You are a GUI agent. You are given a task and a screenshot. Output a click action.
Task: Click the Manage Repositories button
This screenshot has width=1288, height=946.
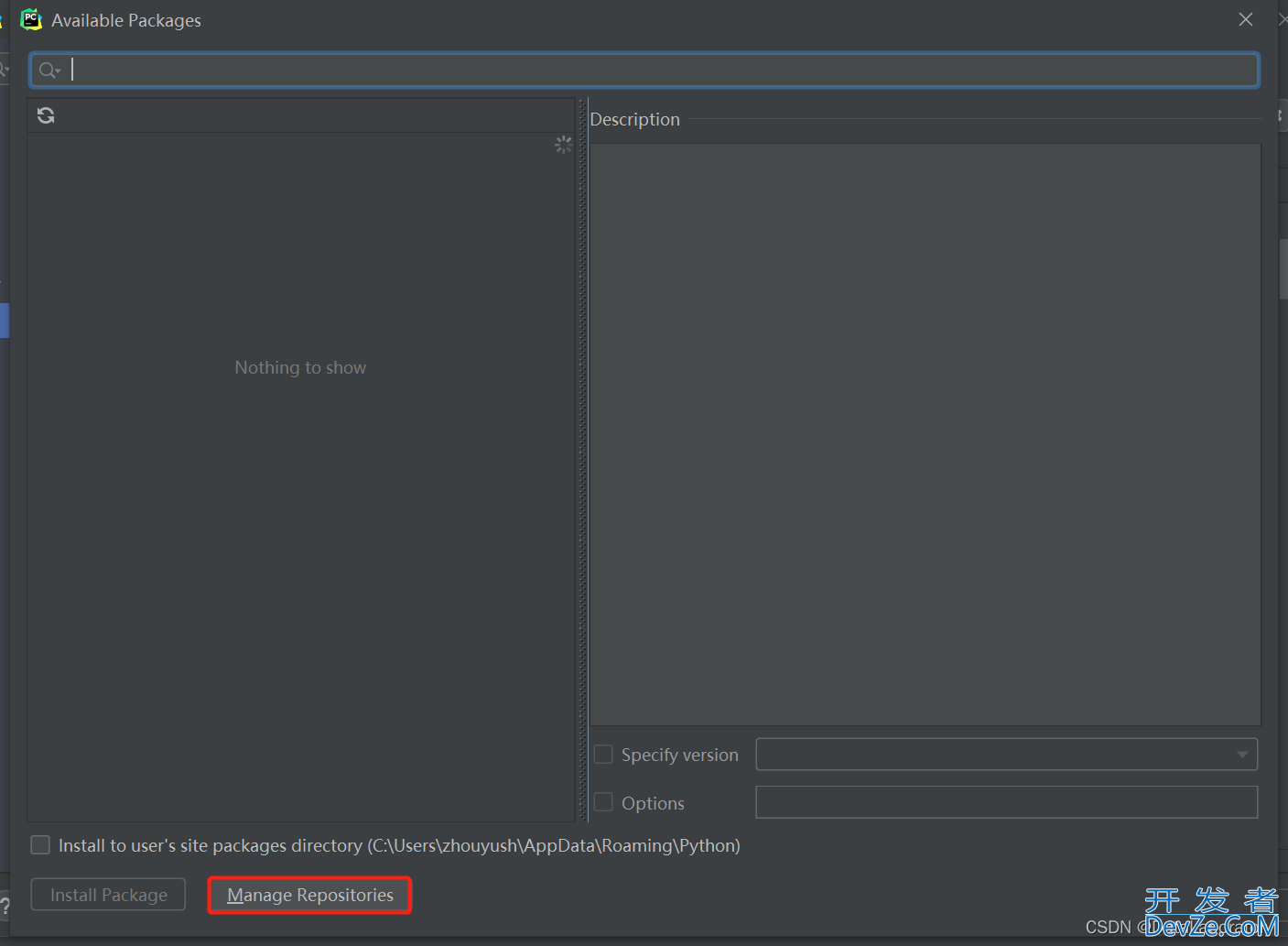click(310, 895)
